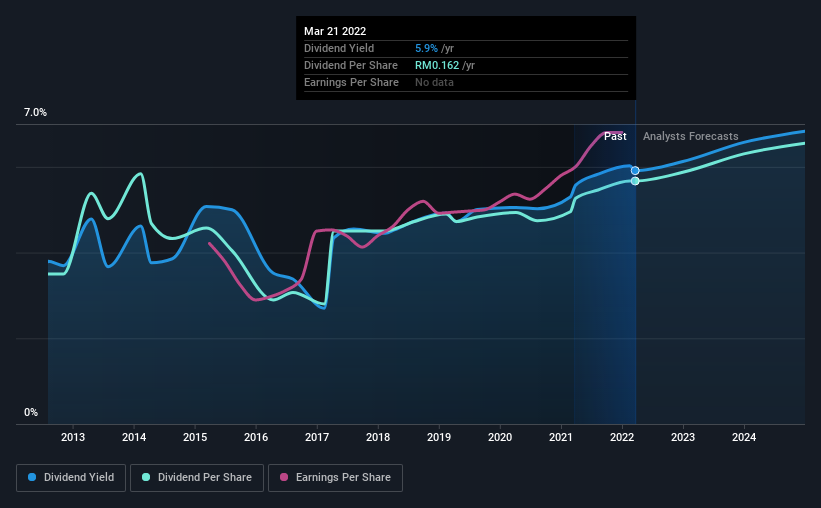
Task: Click the Dividend Per Share row label in the tooltip
Action: tap(351, 65)
